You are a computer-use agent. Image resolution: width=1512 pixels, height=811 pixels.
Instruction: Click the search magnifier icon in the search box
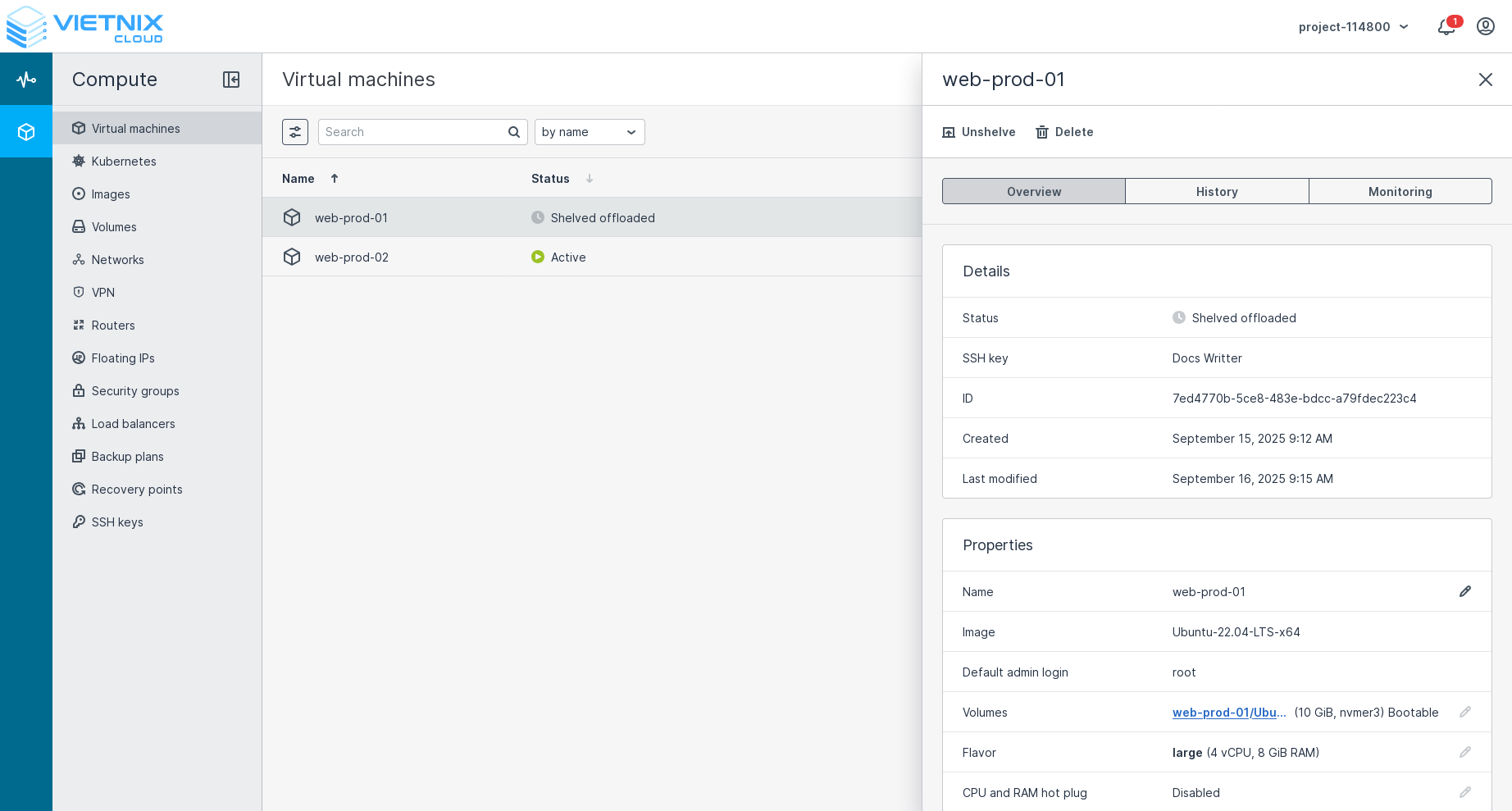pos(513,132)
